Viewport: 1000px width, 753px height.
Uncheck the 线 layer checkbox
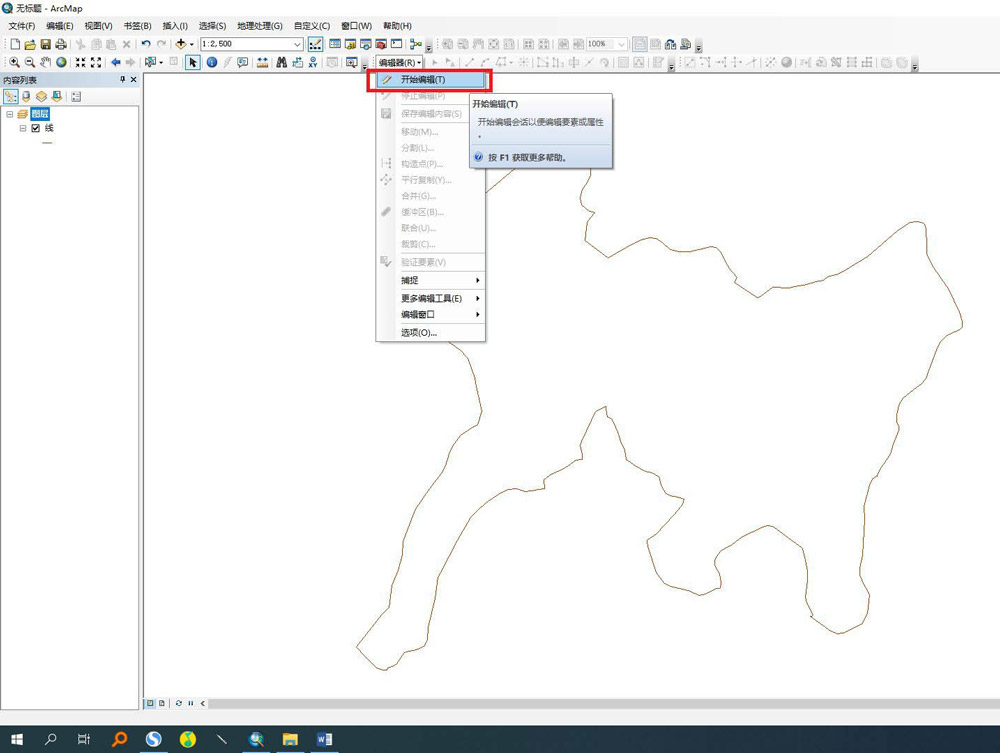[x=36, y=128]
